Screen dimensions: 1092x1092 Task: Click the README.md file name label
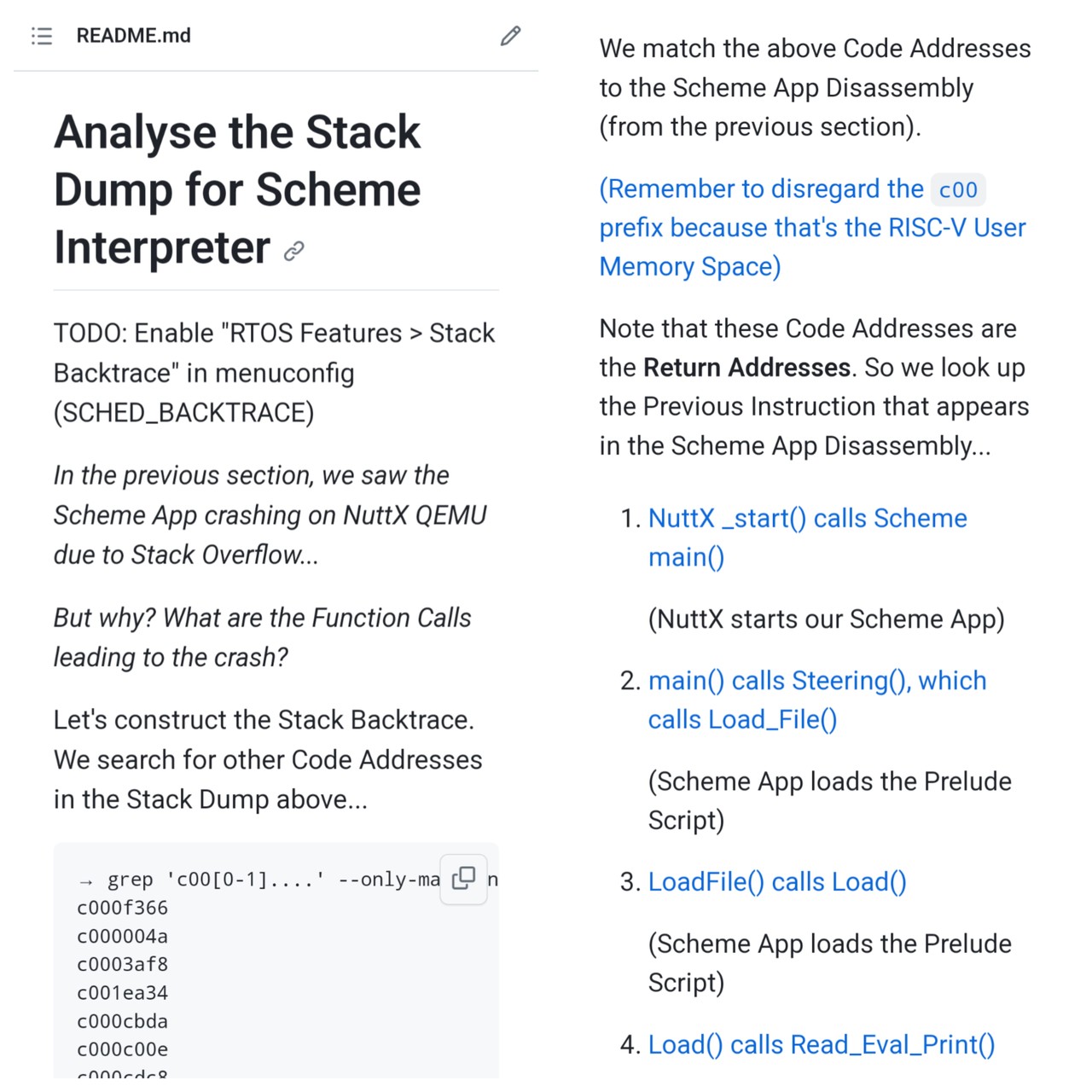click(133, 36)
